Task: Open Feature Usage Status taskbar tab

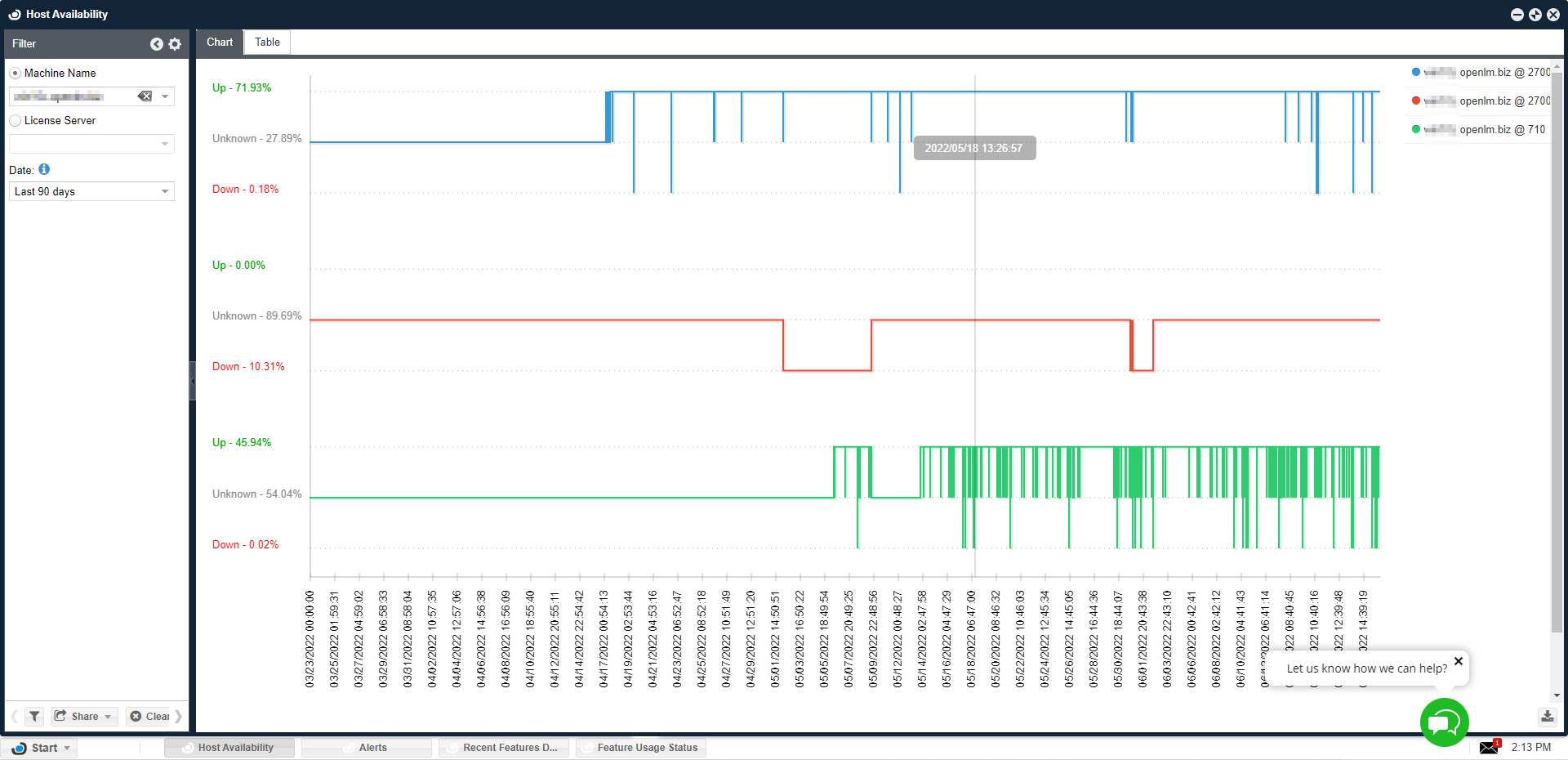Action: [x=641, y=747]
